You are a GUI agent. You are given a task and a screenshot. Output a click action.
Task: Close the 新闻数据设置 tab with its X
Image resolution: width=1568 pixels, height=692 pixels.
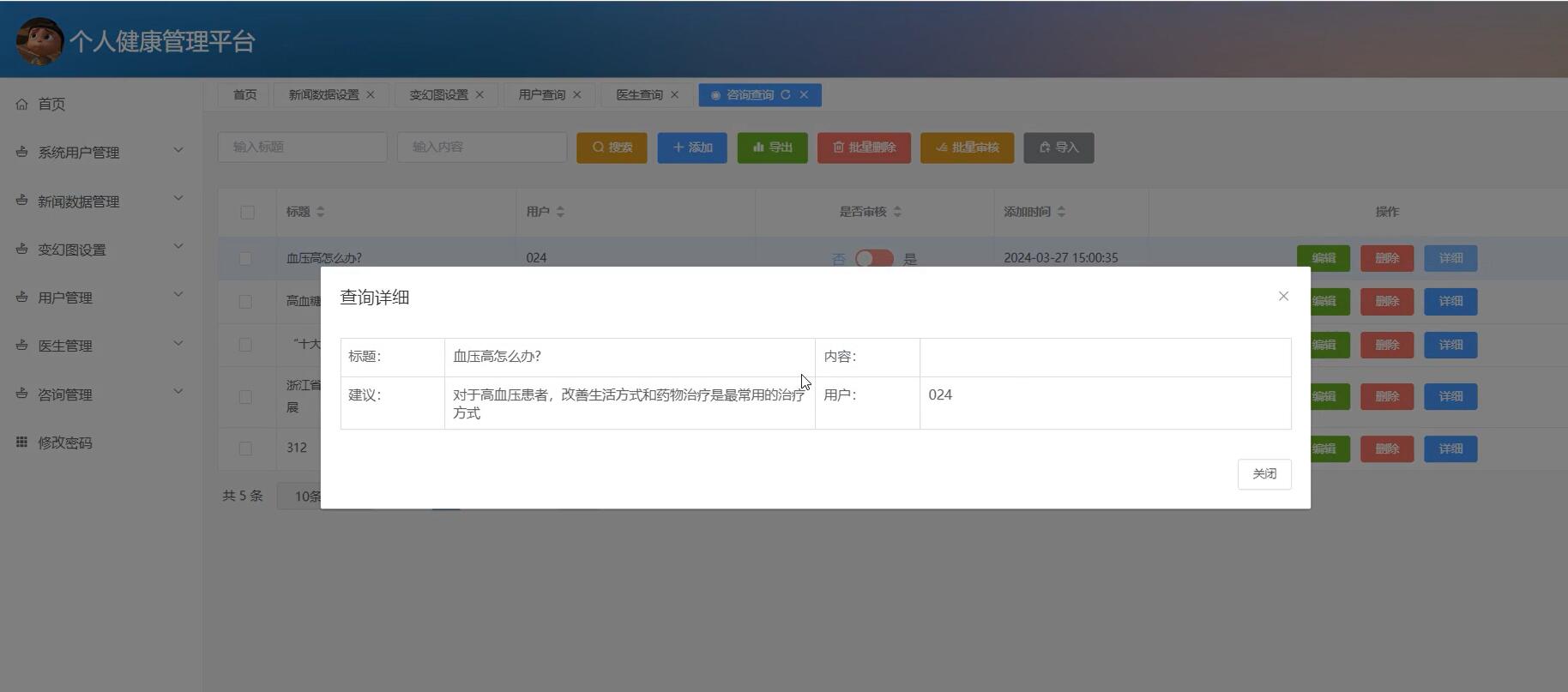click(371, 95)
